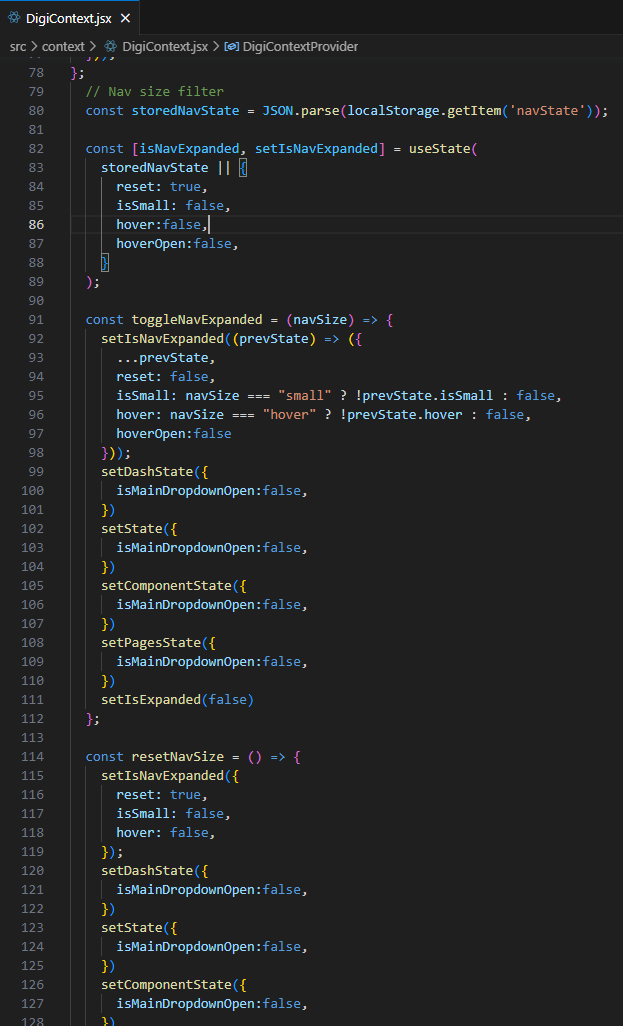Image resolution: width=623 pixels, height=1026 pixels.
Task: Click the React file icon in the DigiContext.jsx tab
Action: (x=14, y=19)
